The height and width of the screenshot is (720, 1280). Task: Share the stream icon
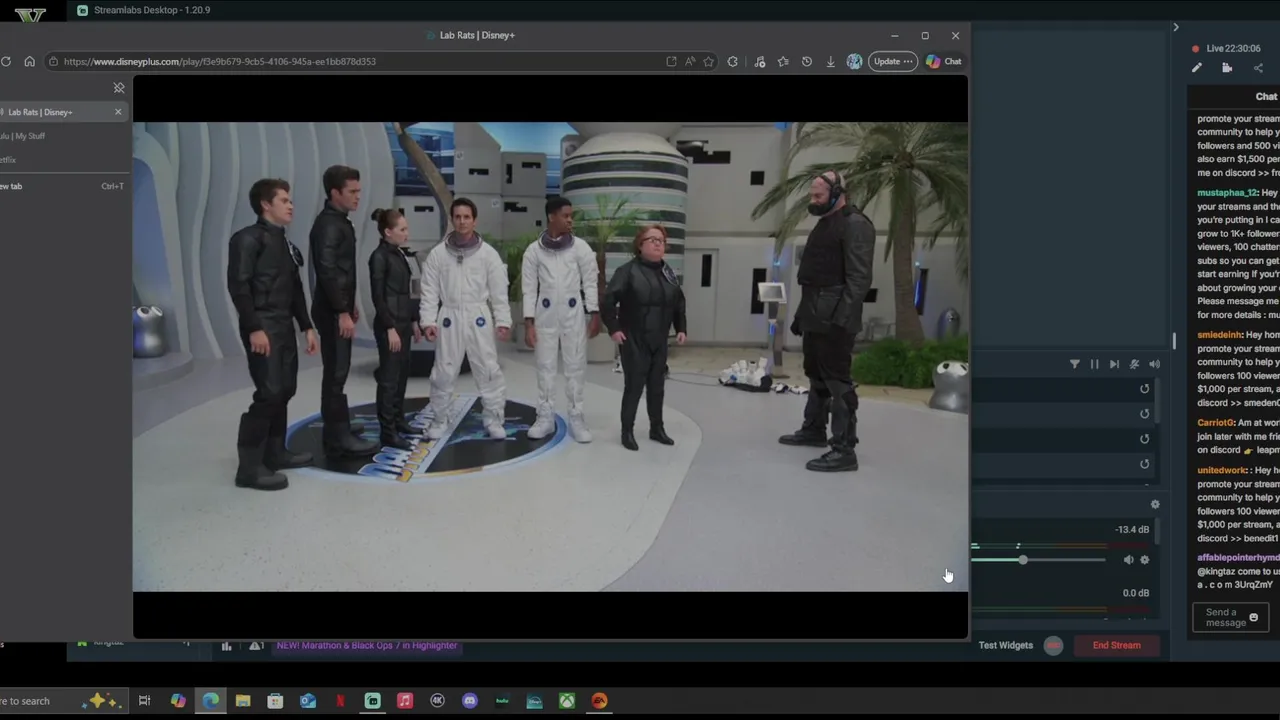tap(1258, 68)
